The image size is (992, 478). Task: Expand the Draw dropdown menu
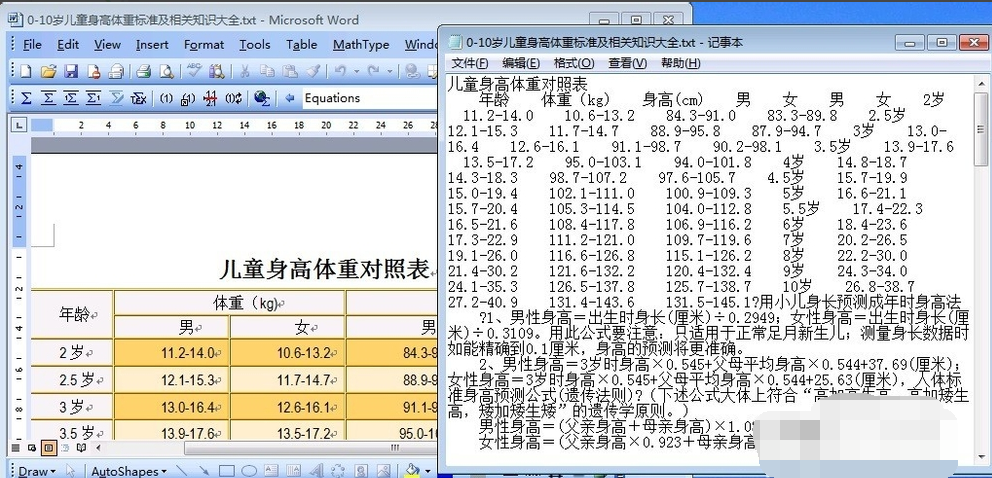pos(37,470)
